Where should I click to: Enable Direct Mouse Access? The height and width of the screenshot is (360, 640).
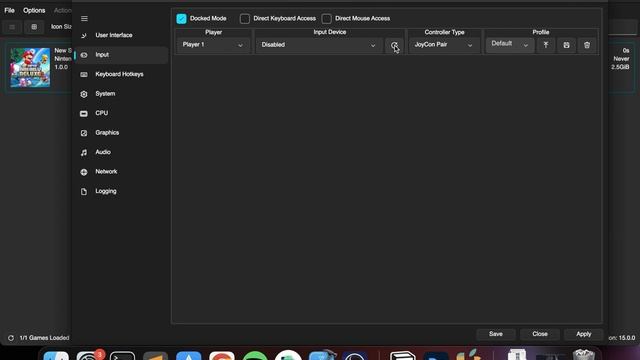pyautogui.click(x=326, y=18)
